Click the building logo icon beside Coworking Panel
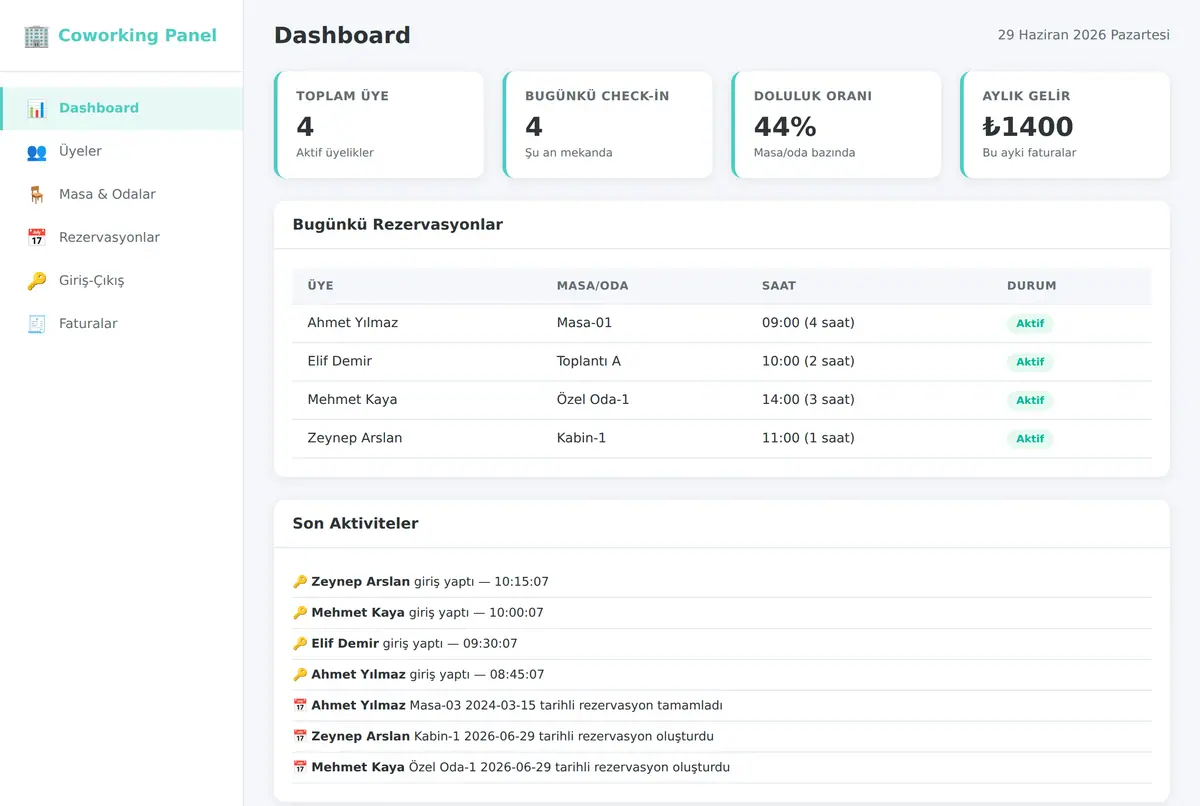 coord(36,36)
